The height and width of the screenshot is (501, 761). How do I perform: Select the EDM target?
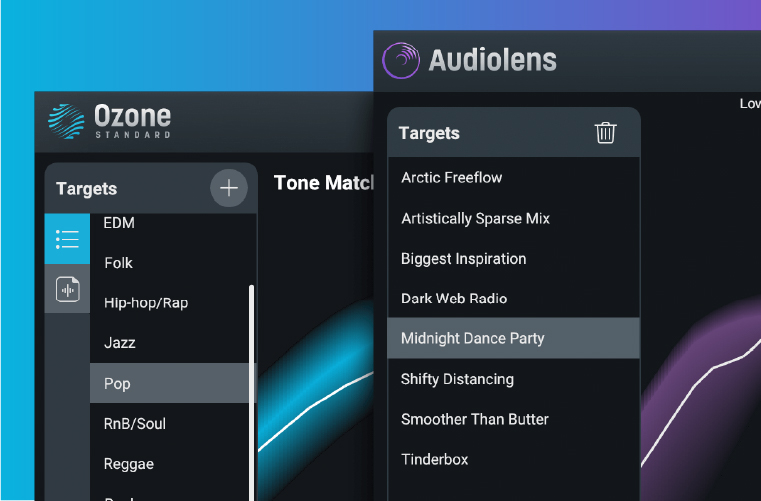point(119,223)
